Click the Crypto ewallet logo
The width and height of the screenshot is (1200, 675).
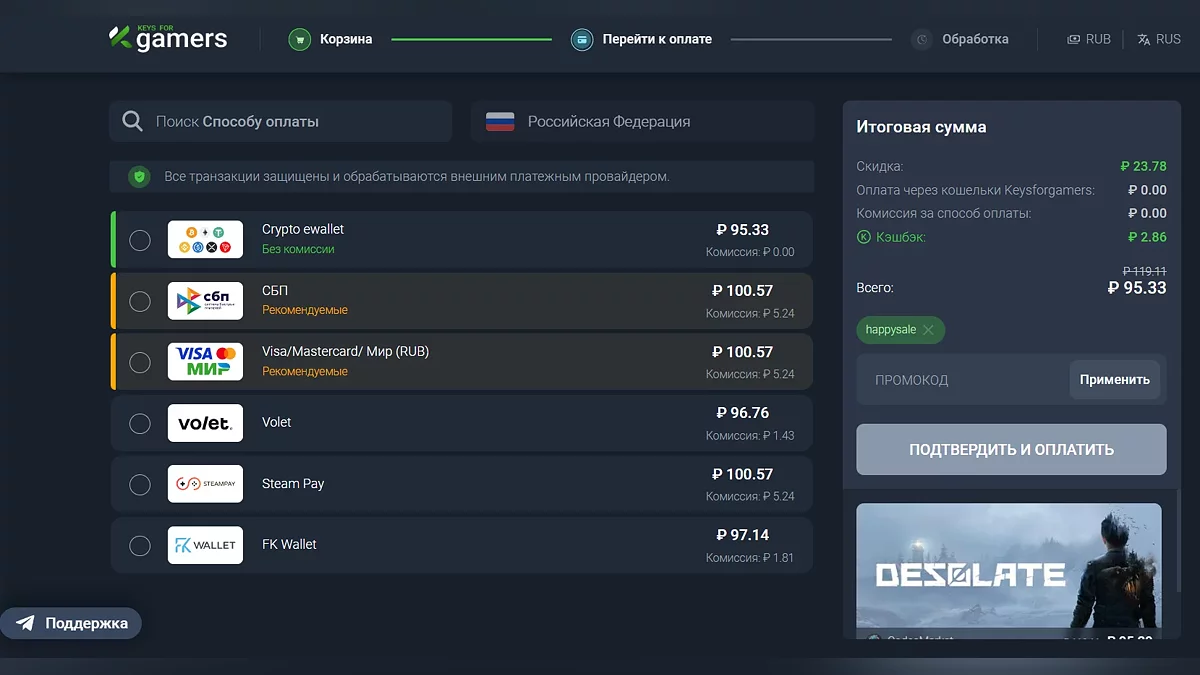pos(205,240)
